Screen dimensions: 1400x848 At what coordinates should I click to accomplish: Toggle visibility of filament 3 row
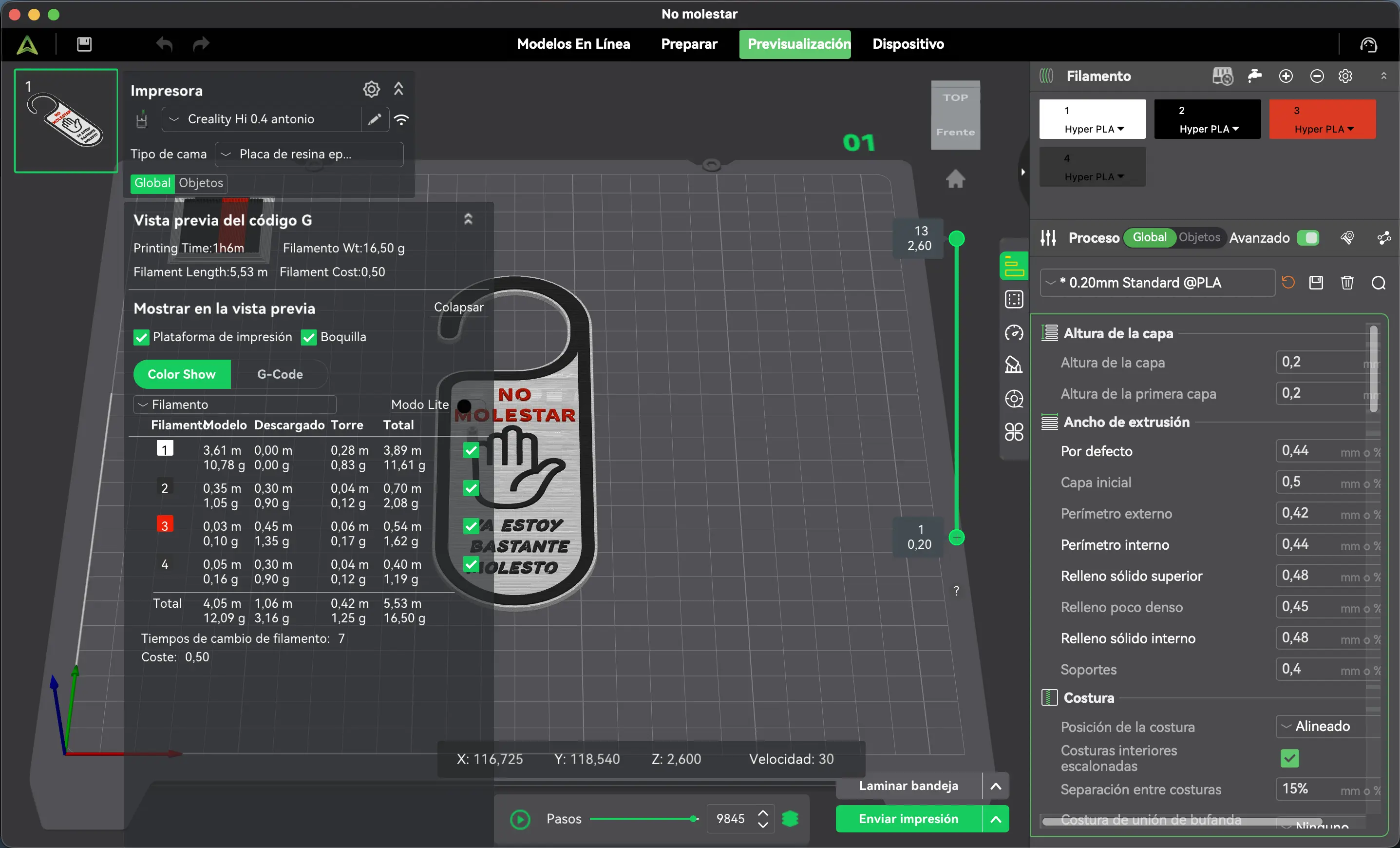coord(471,526)
